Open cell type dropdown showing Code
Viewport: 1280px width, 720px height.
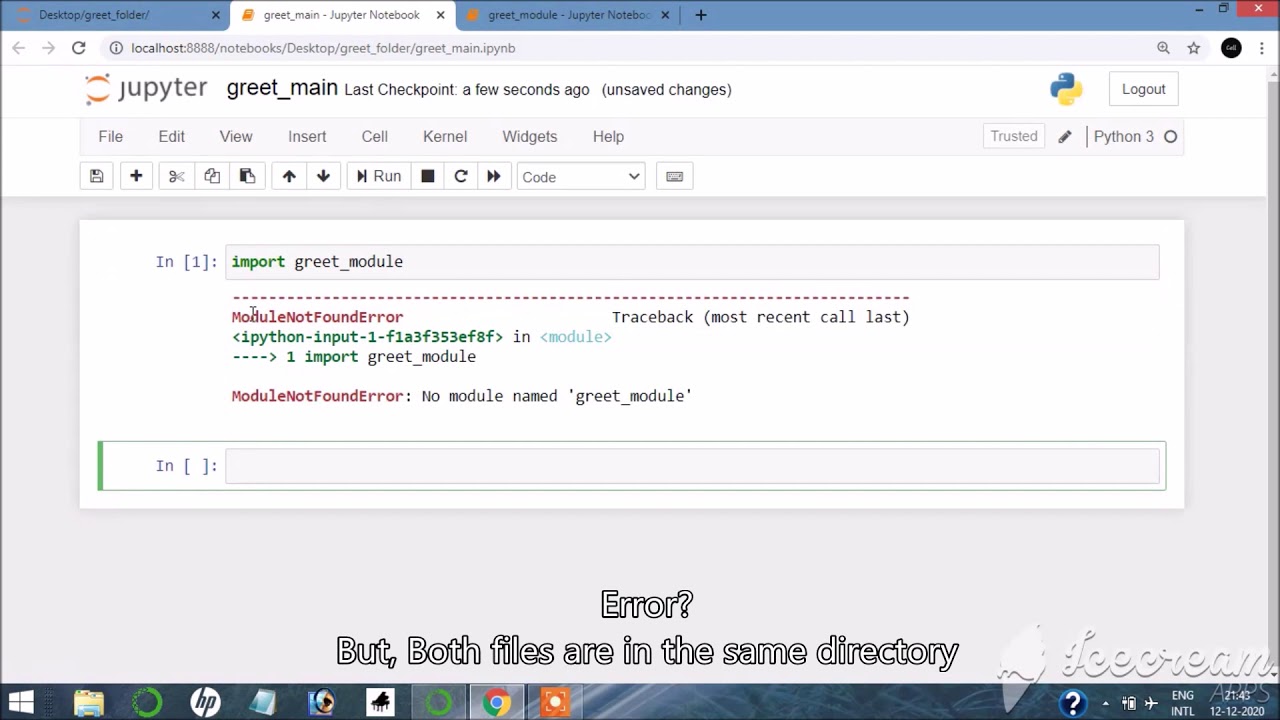pyautogui.click(x=581, y=177)
